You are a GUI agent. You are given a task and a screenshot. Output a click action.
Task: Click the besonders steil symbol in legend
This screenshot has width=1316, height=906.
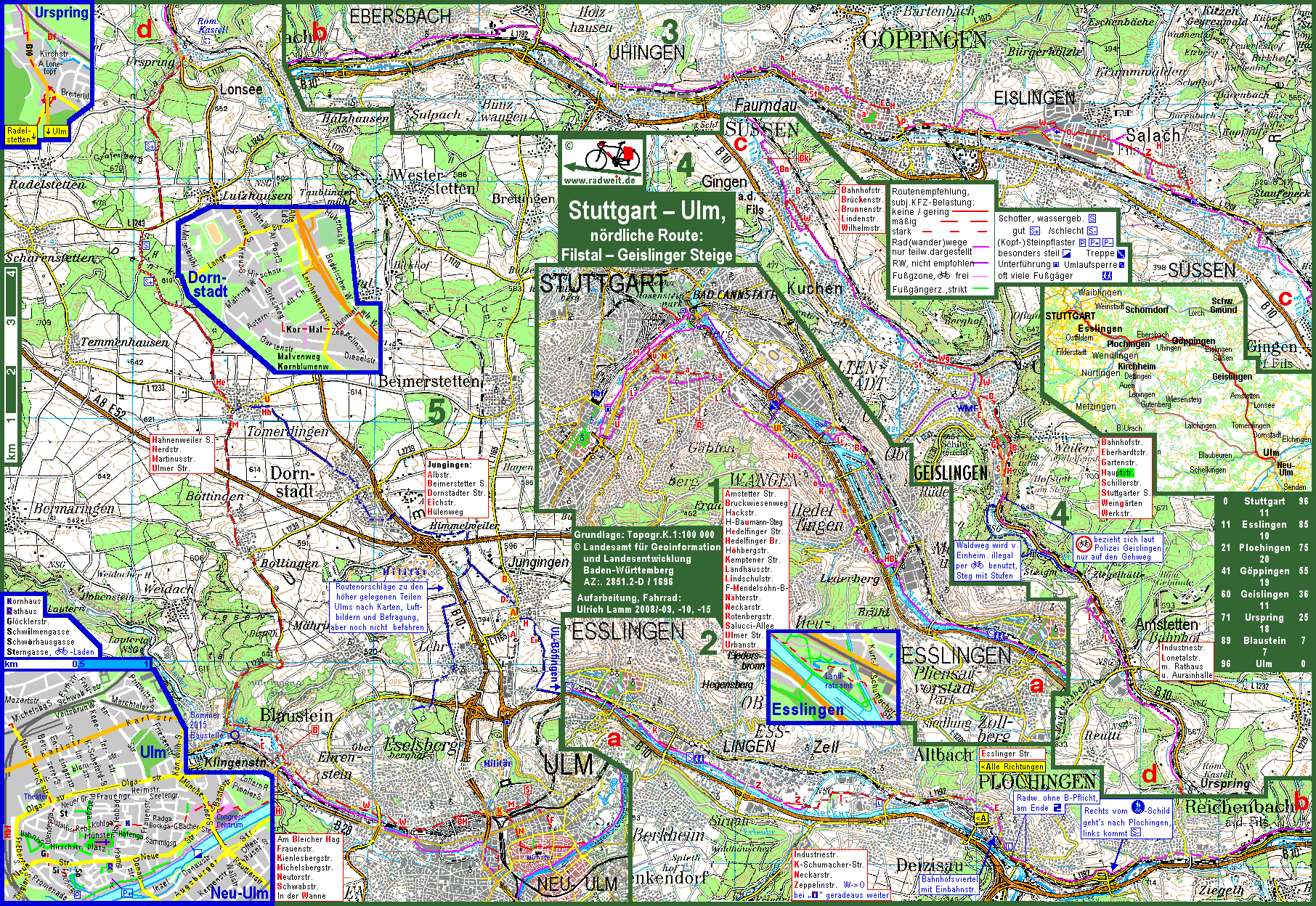click(1066, 253)
